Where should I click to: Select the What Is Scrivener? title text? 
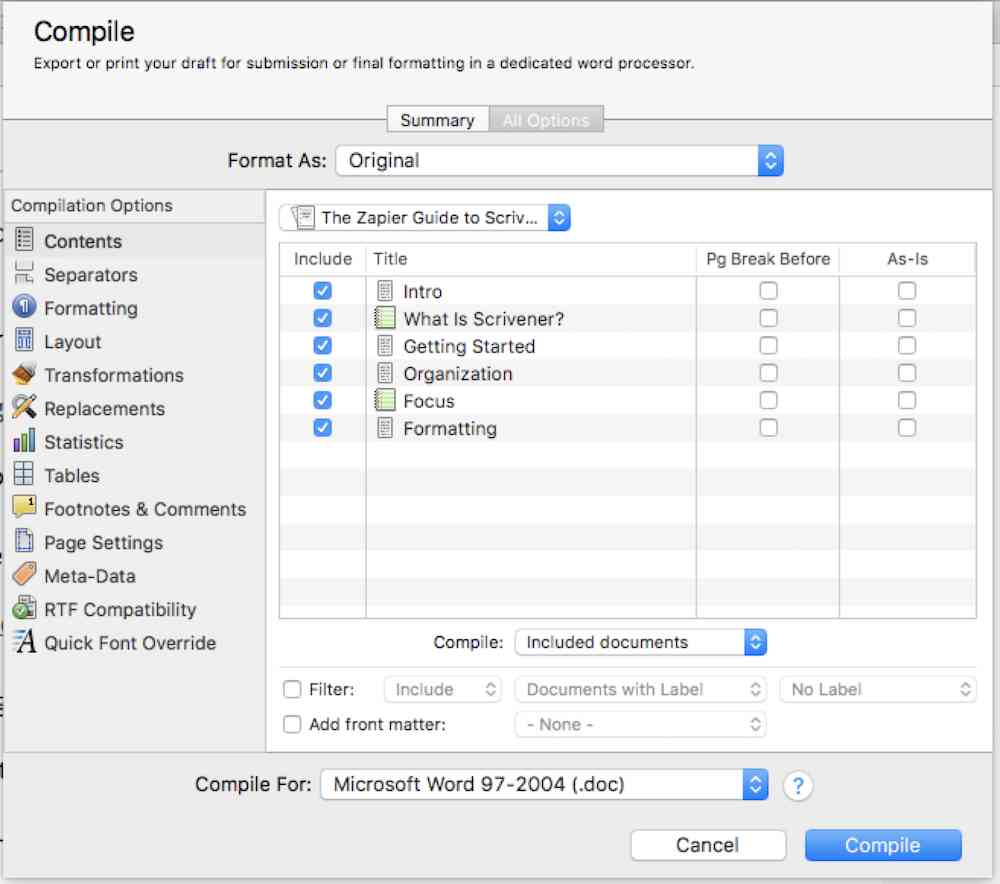pyautogui.click(x=483, y=319)
